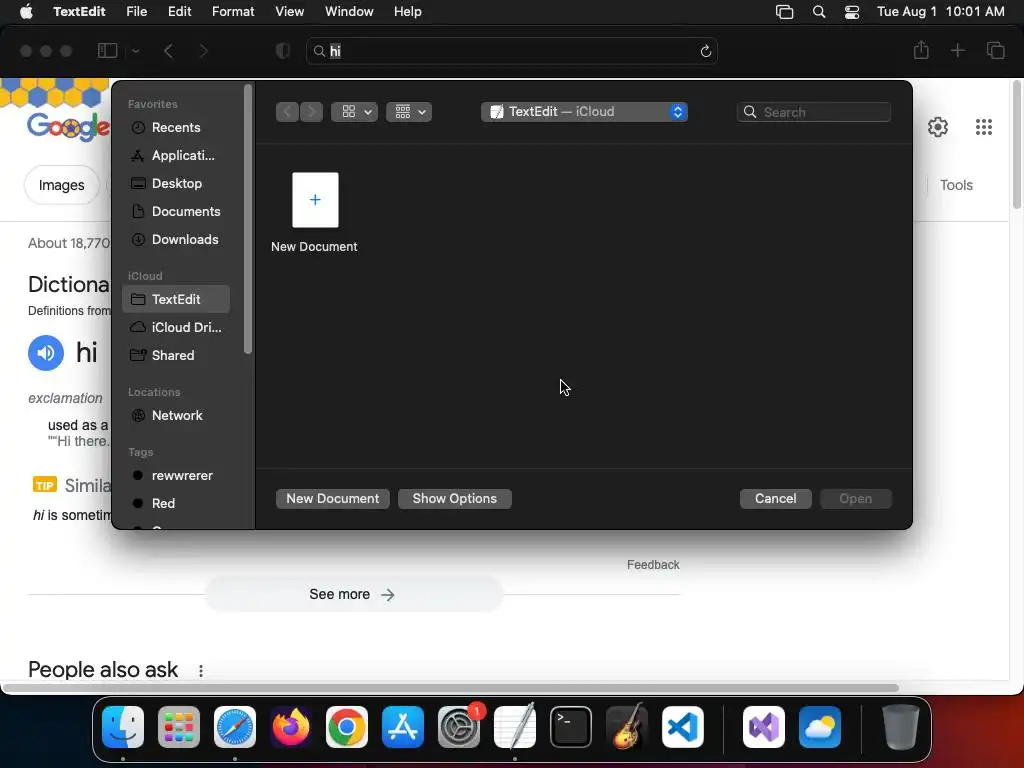This screenshot has height=768, width=1024.
Task: Open Google Chrome from Dock
Action: point(347,727)
